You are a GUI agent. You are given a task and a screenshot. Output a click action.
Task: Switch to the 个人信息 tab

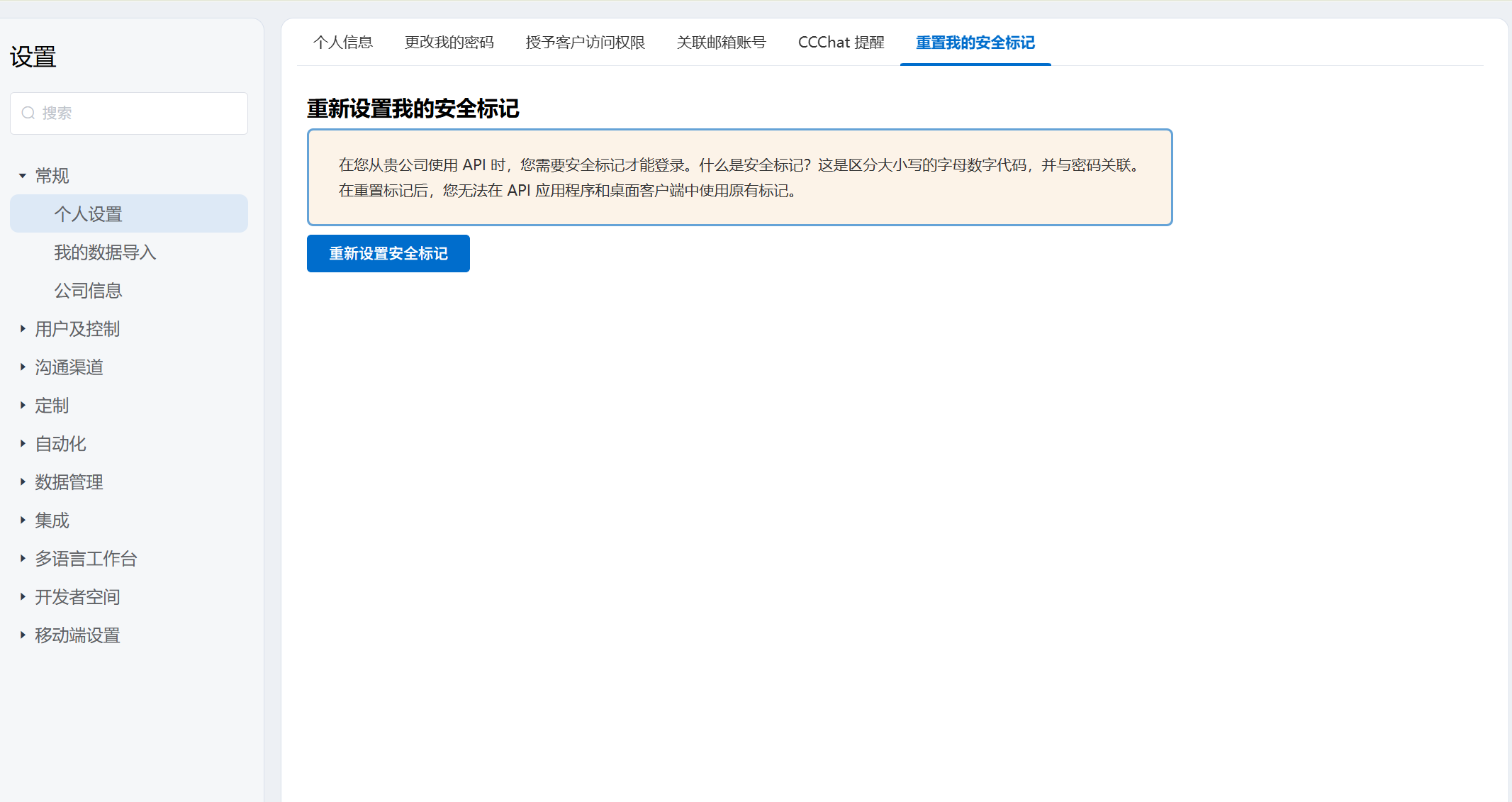click(x=343, y=43)
